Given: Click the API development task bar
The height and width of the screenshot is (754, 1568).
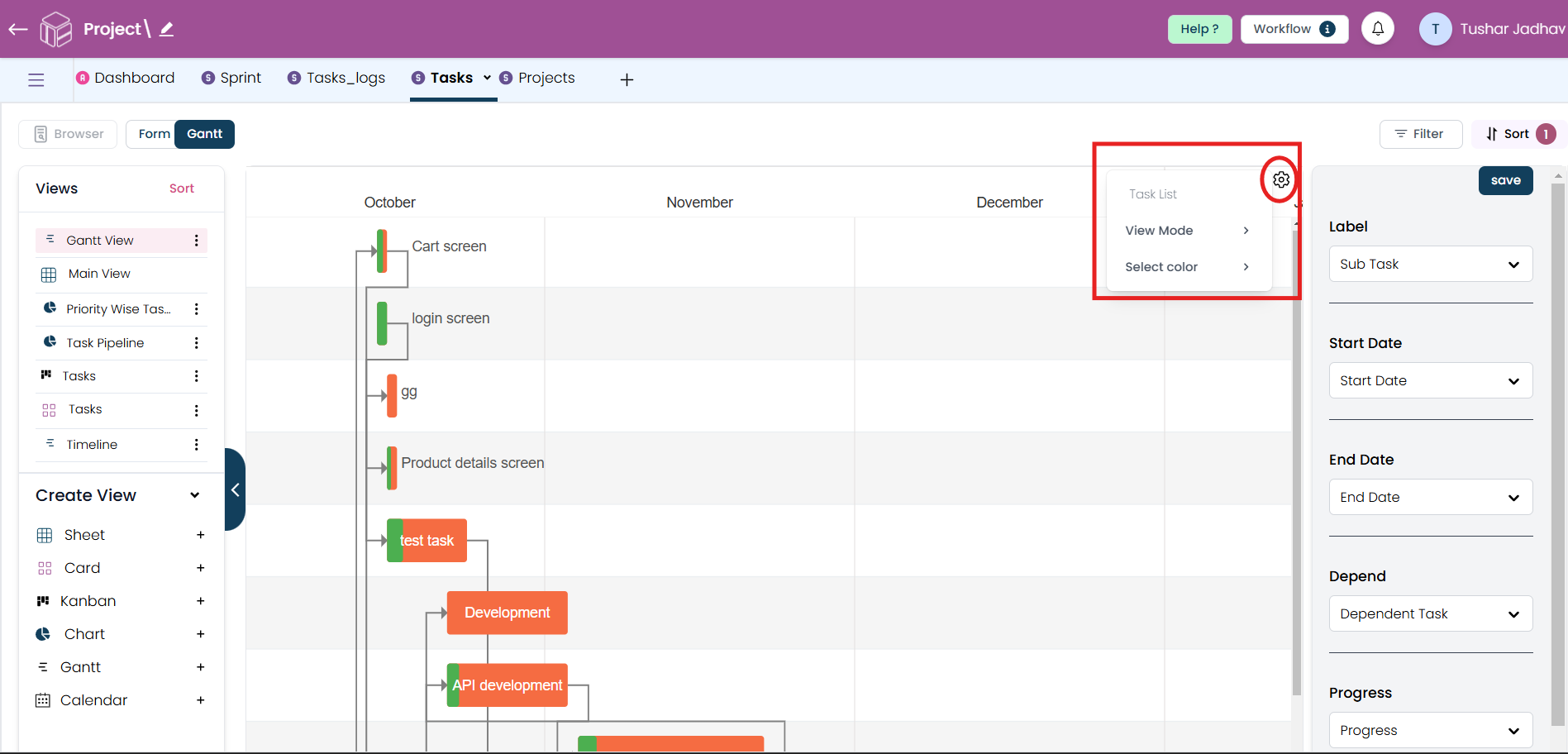Looking at the screenshot, I should tap(507, 685).
